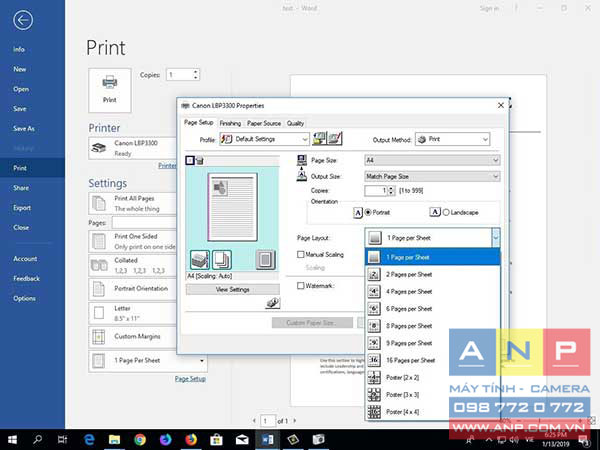The image size is (600, 450).
Task: Select 16 Pages per Sheet from layout list
Action: (433, 360)
